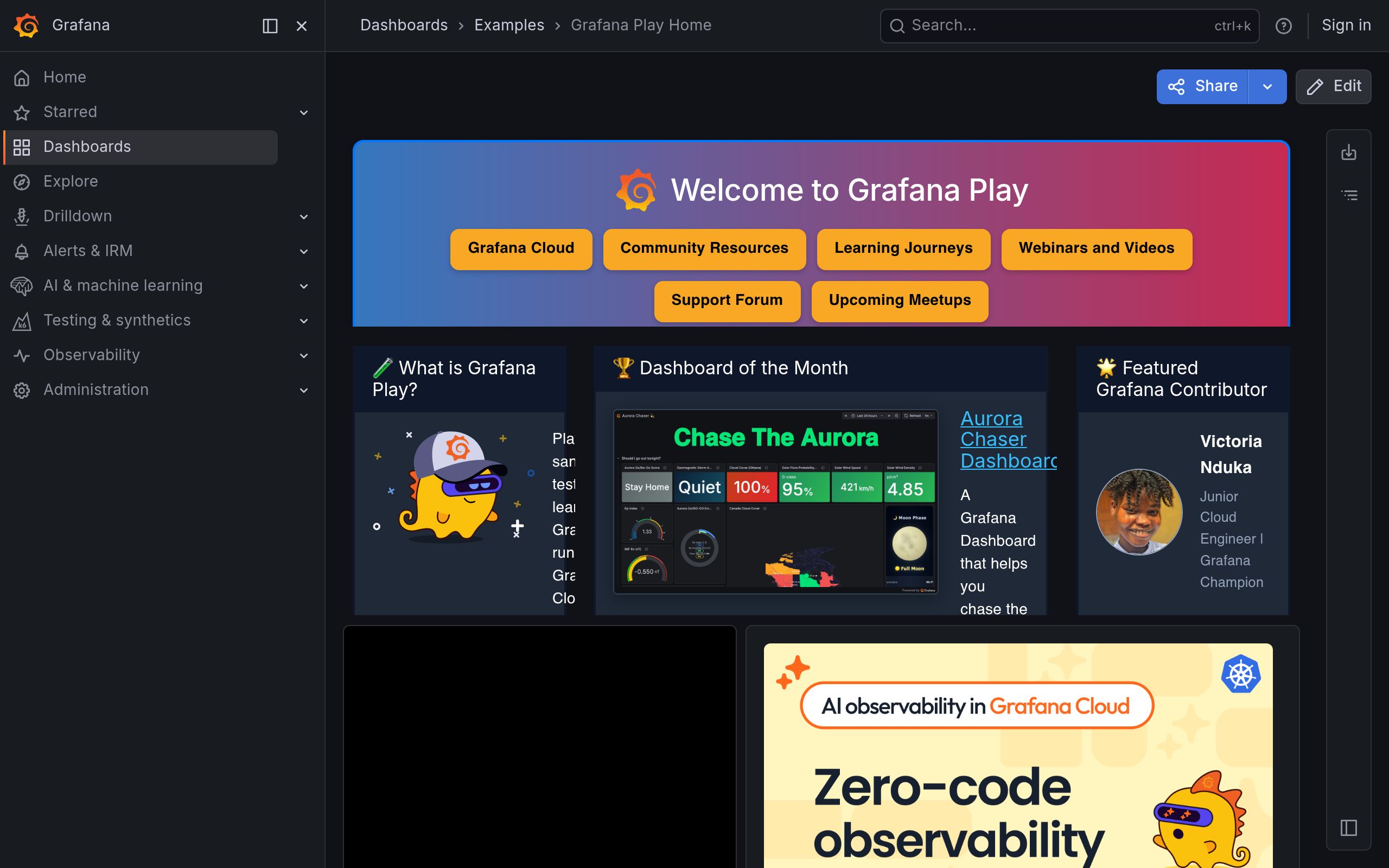Open the AI & machine learning brain icon
This screenshot has width=1389, height=868.
(22, 285)
